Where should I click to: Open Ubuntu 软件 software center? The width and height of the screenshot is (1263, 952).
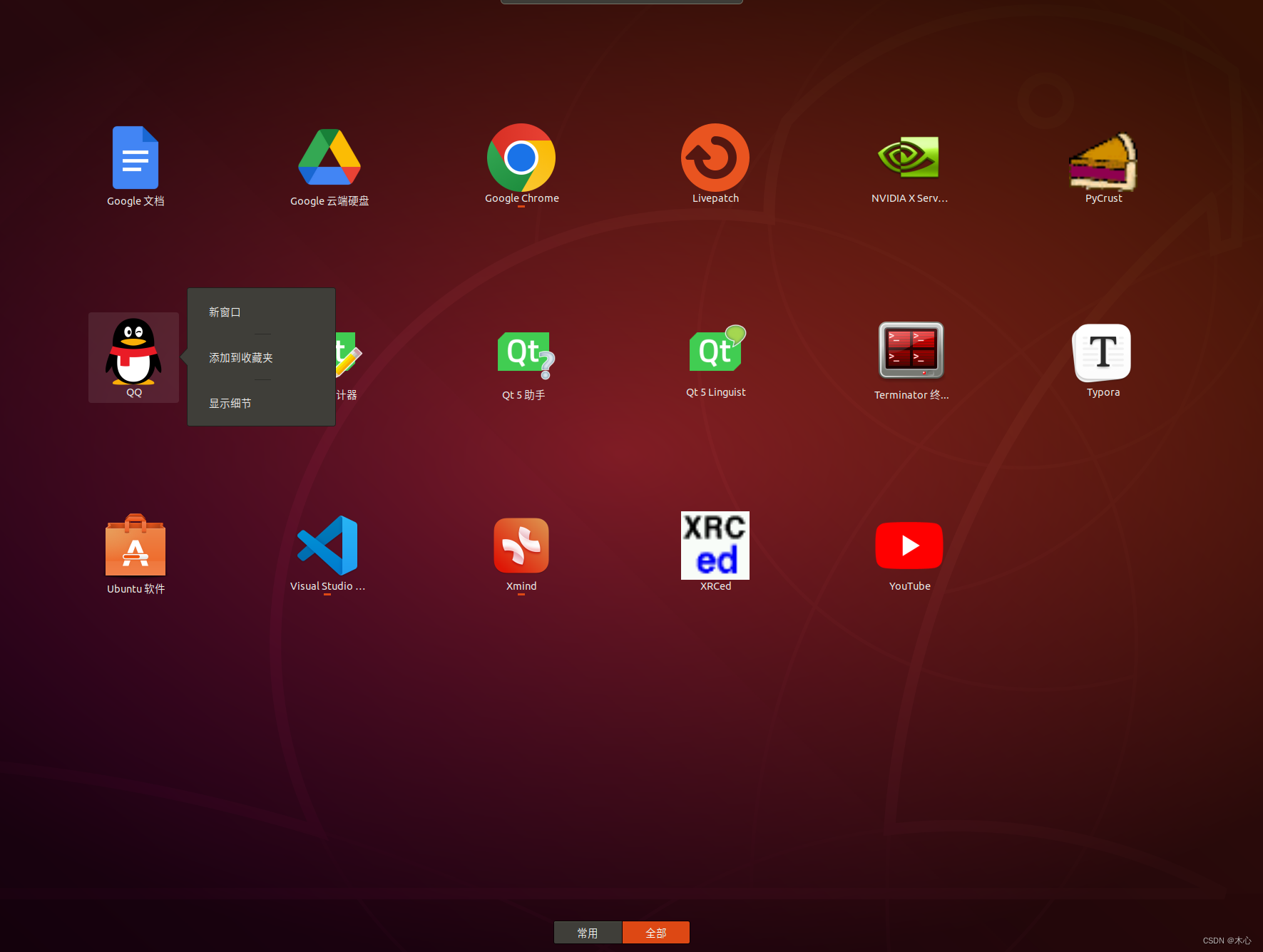click(135, 545)
